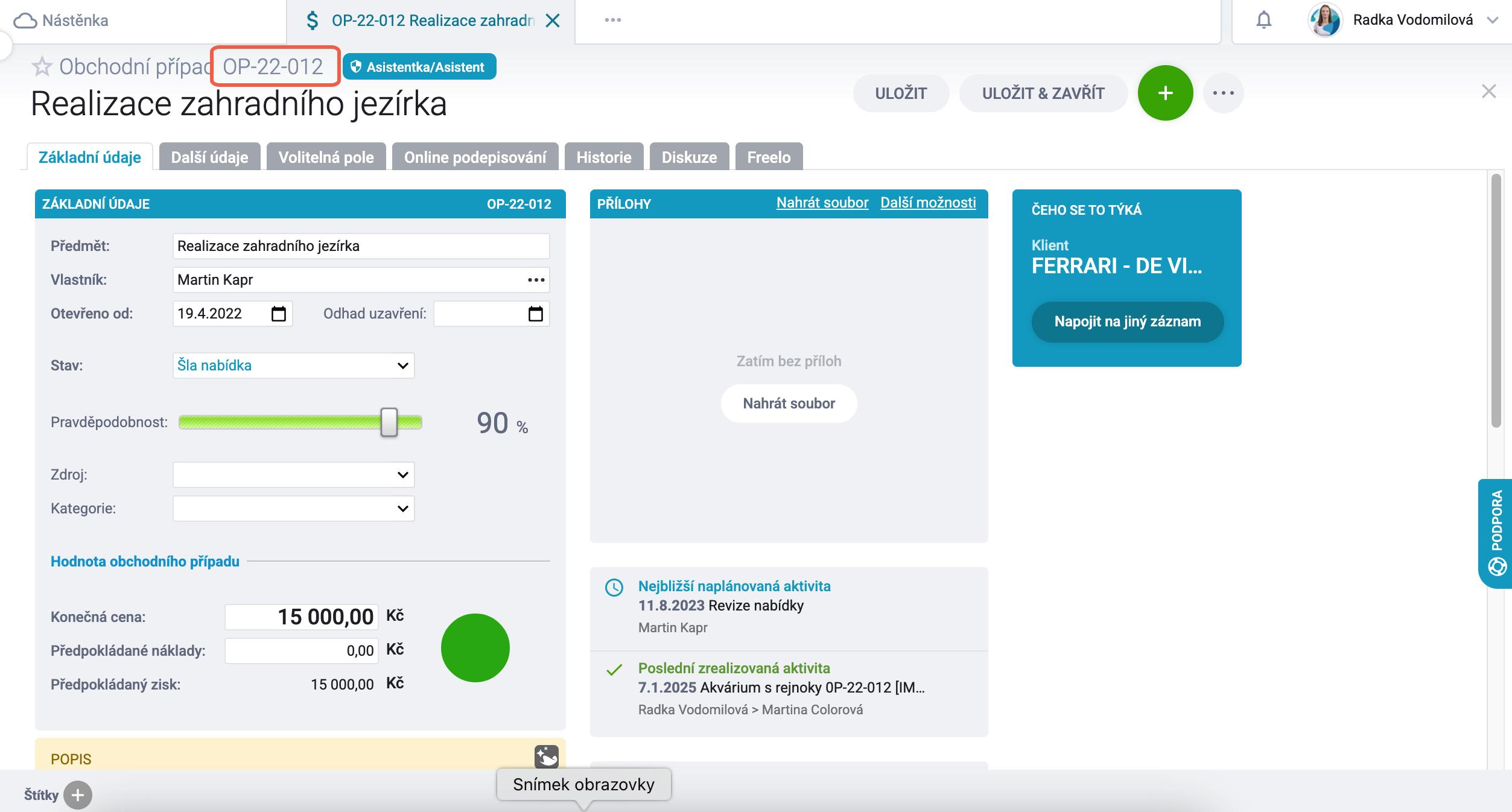Open the calendar for Otevřeno od
Viewport: 1512px width, 812px height.
pyautogui.click(x=278, y=314)
